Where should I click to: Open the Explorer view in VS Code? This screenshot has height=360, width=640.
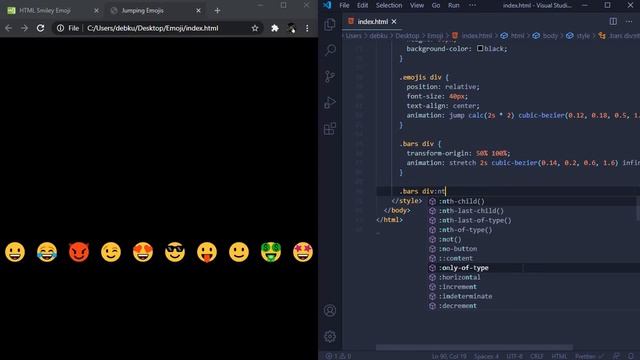pos(330,24)
